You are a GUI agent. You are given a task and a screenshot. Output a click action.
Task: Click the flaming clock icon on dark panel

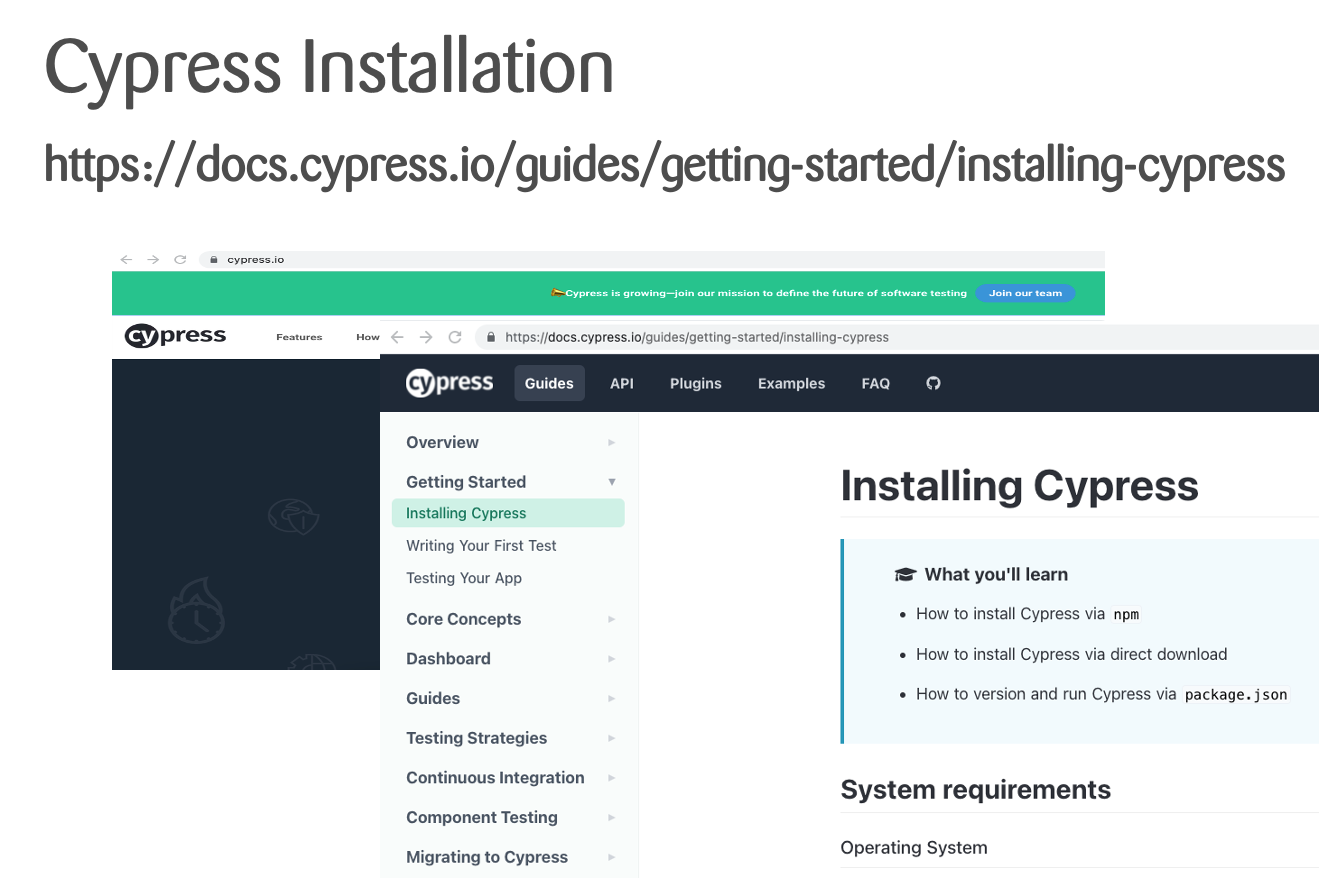tap(196, 610)
